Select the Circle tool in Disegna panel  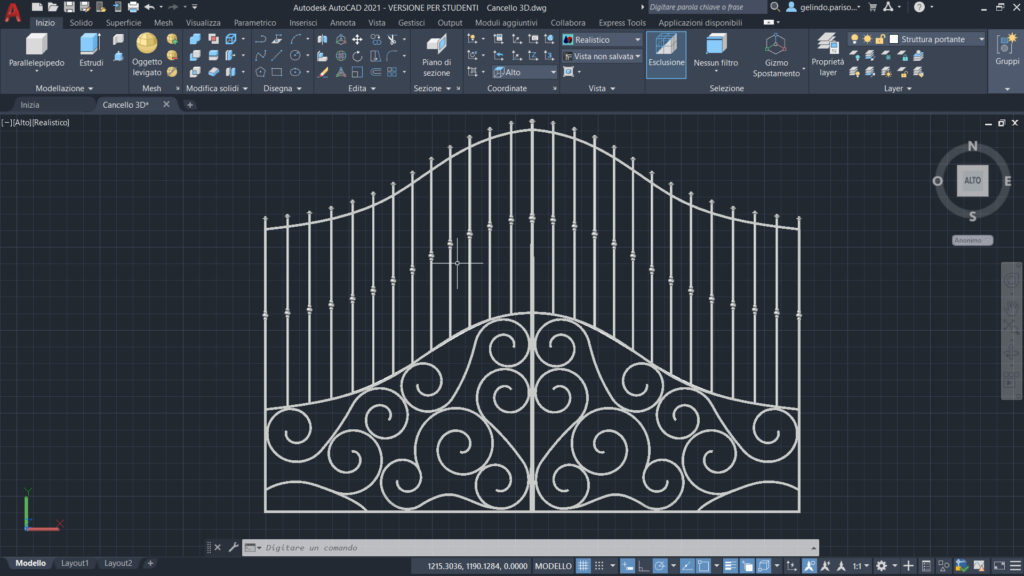(x=295, y=56)
